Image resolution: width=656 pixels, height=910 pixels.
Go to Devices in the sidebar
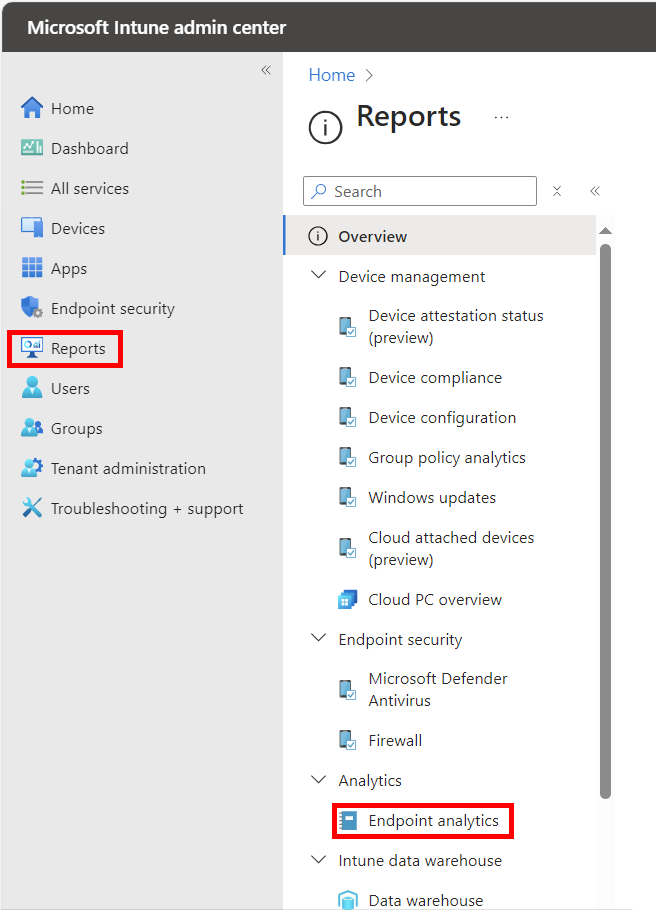(x=78, y=229)
